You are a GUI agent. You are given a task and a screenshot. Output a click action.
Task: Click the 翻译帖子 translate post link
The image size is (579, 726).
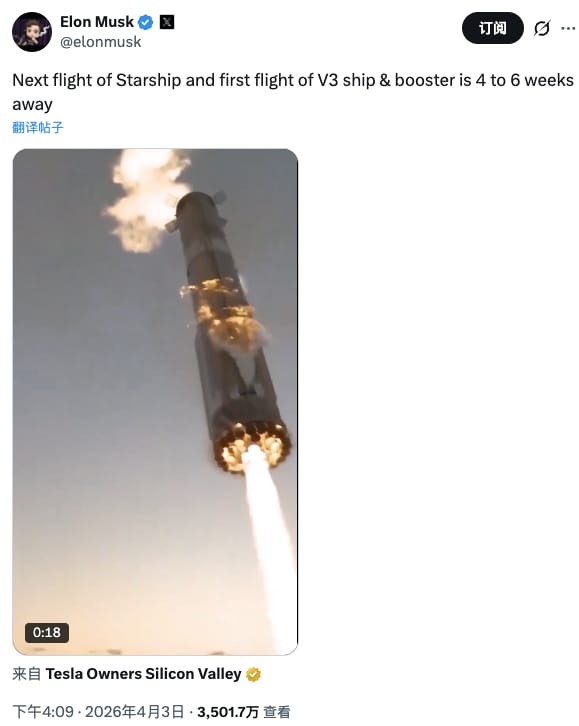pyautogui.click(x=37, y=127)
